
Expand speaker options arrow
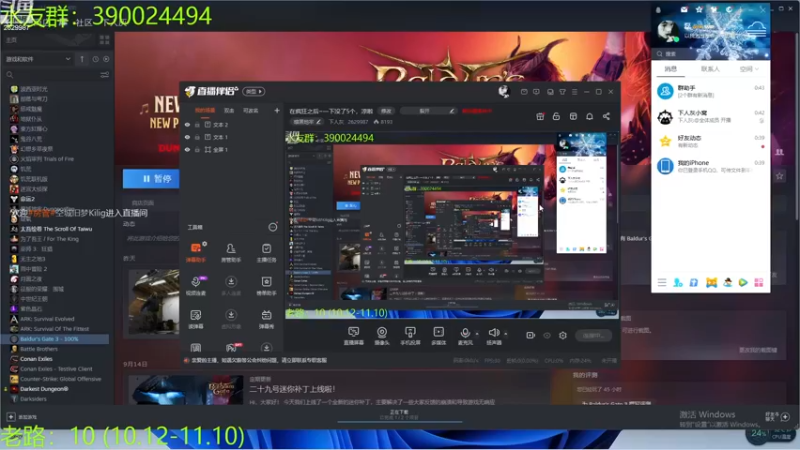[506, 334]
